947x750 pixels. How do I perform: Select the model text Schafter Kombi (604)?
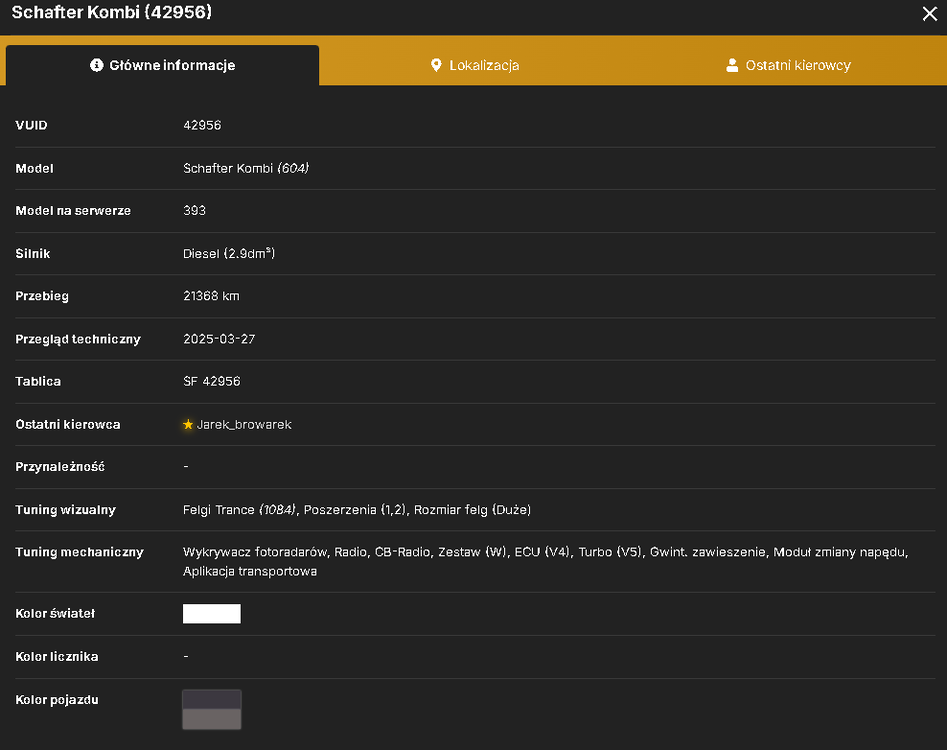[246, 168]
